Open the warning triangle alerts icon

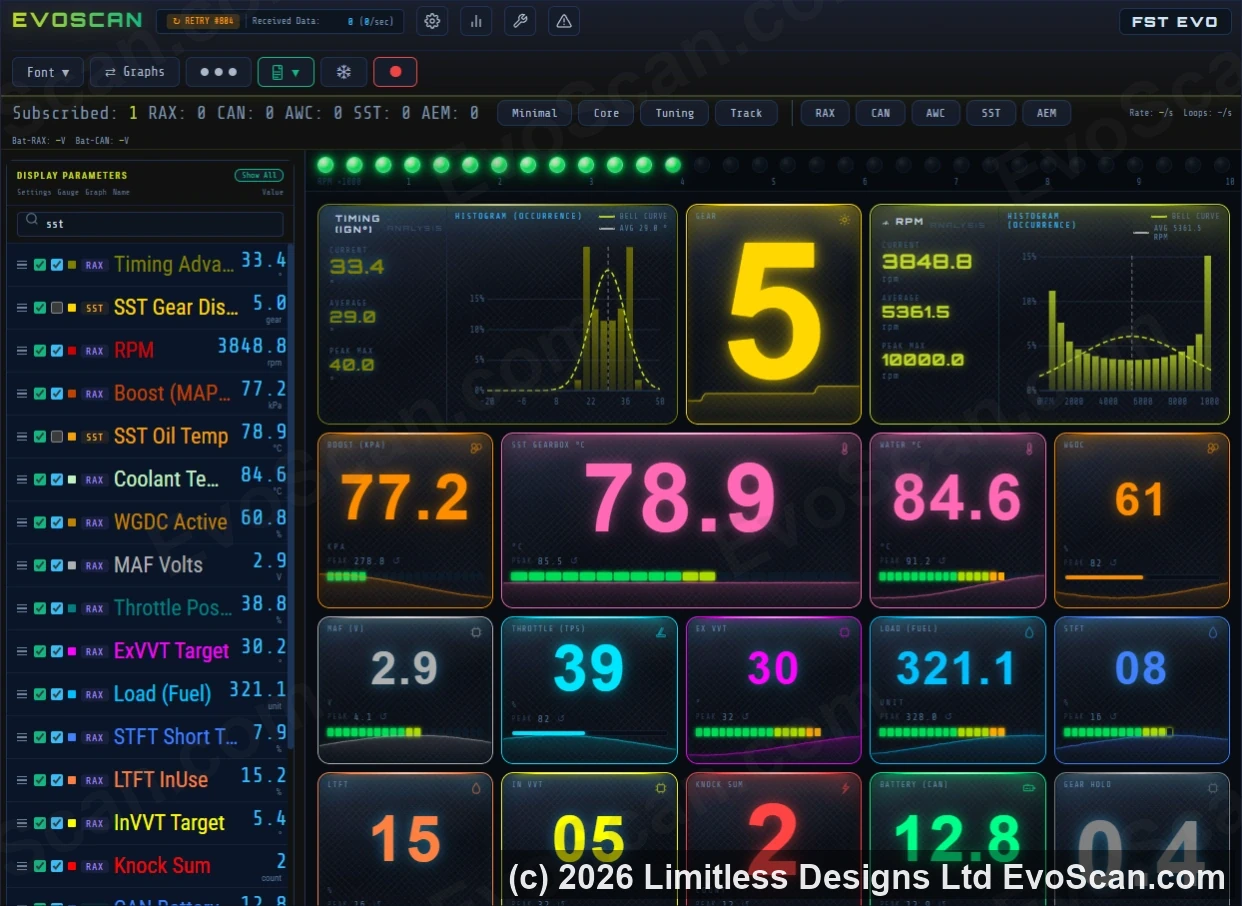(x=564, y=21)
